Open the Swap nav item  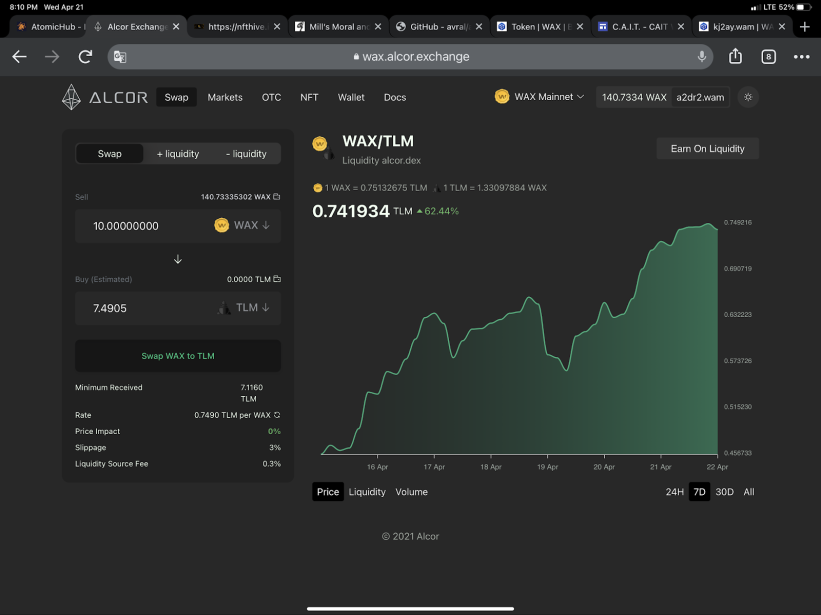176,97
